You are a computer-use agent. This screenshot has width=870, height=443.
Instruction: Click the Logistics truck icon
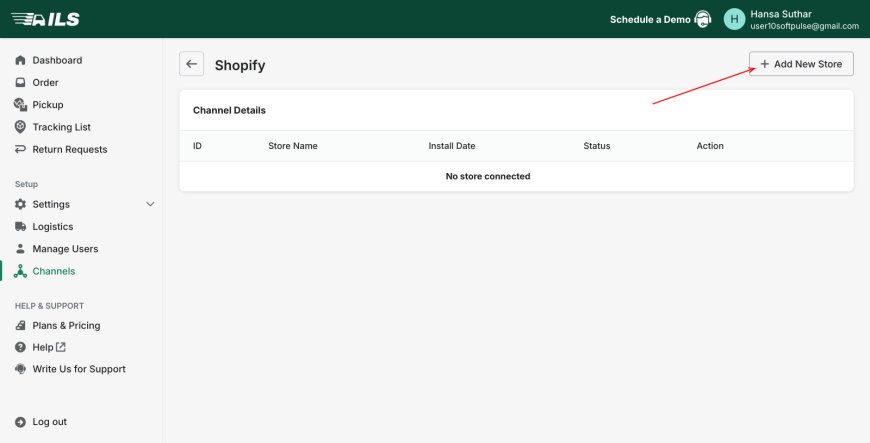pyautogui.click(x=21, y=226)
